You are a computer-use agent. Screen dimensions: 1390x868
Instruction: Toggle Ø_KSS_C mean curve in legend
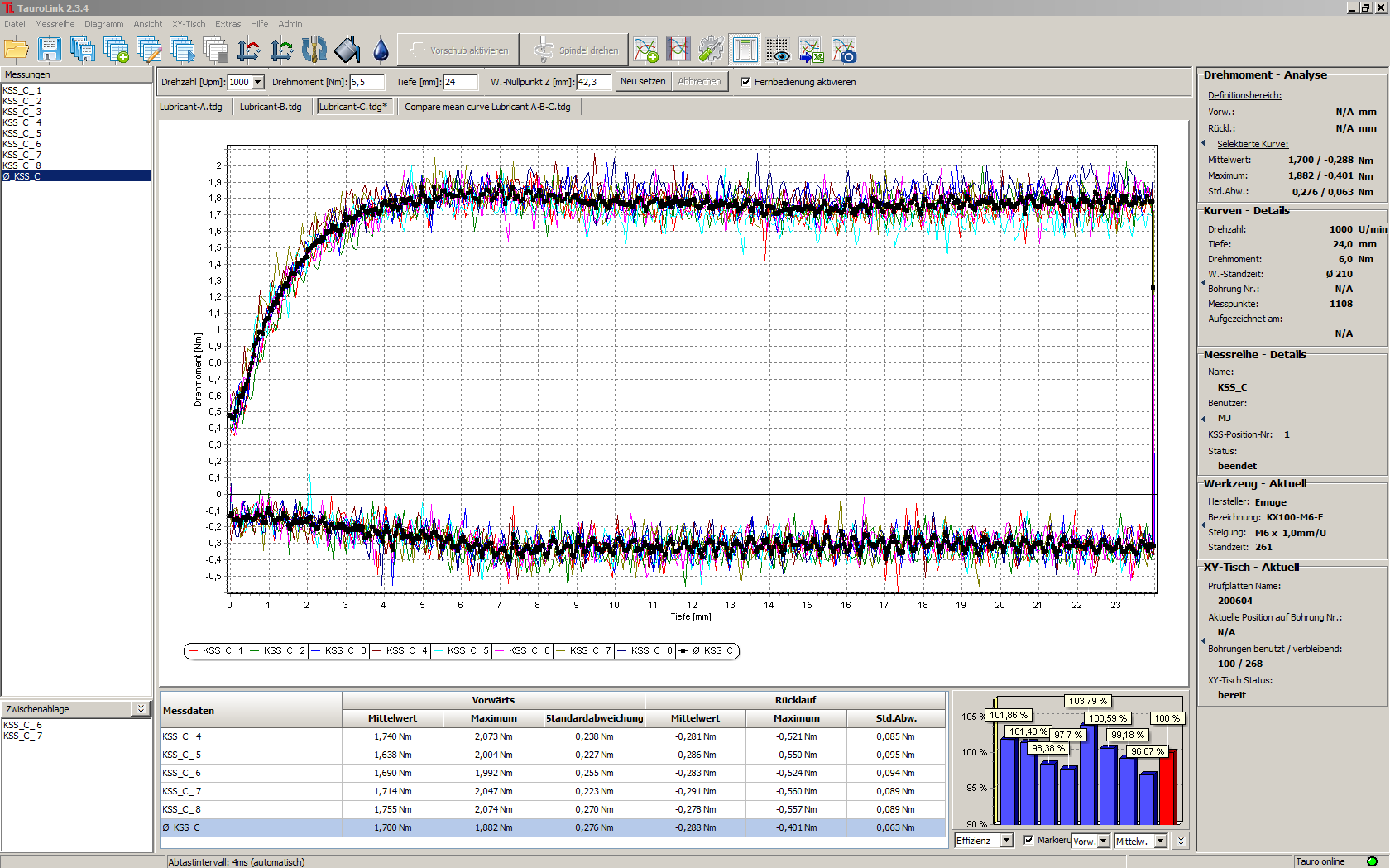tap(707, 650)
